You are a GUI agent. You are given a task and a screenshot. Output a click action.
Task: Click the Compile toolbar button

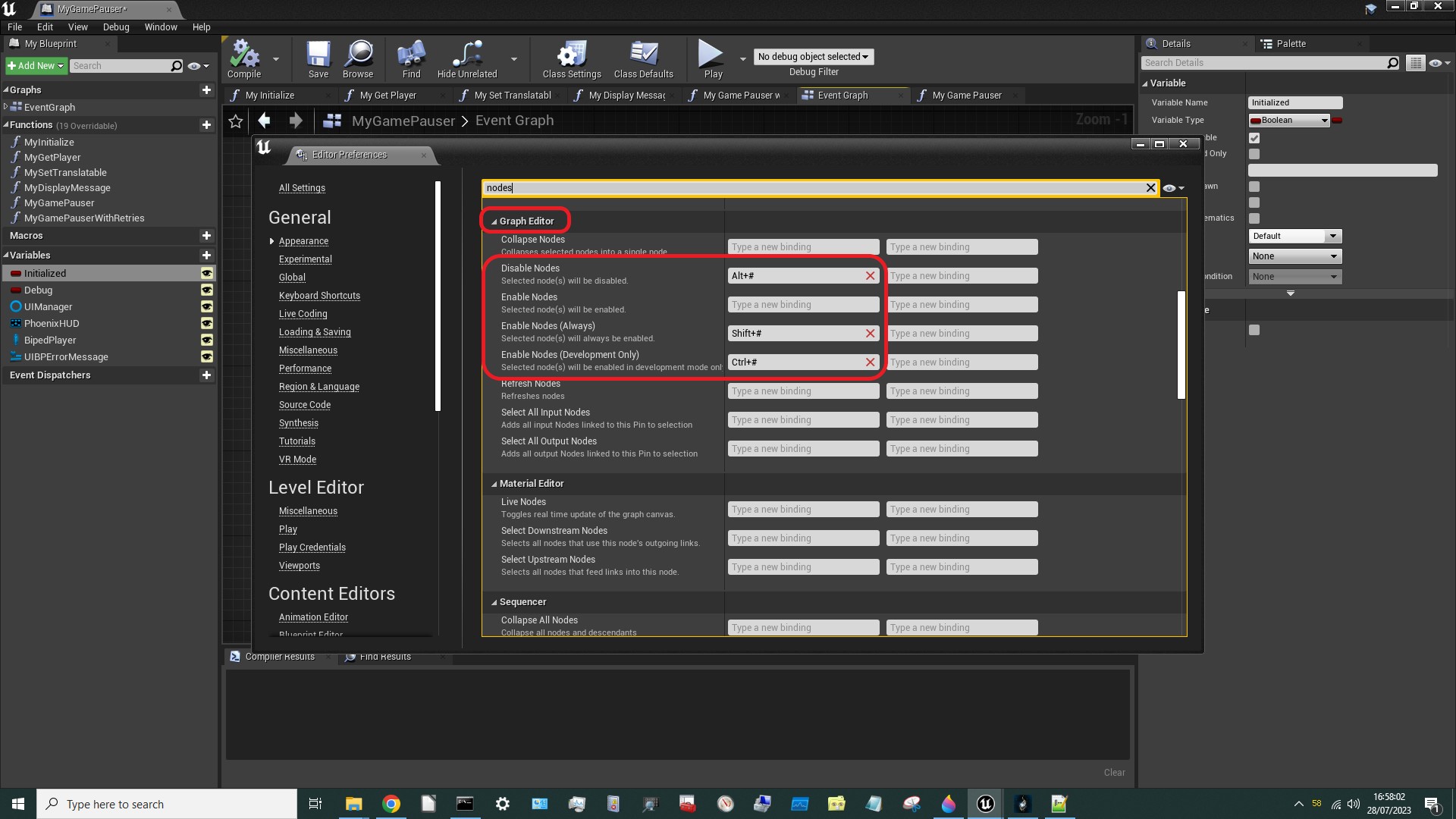(x=244, y=59)
